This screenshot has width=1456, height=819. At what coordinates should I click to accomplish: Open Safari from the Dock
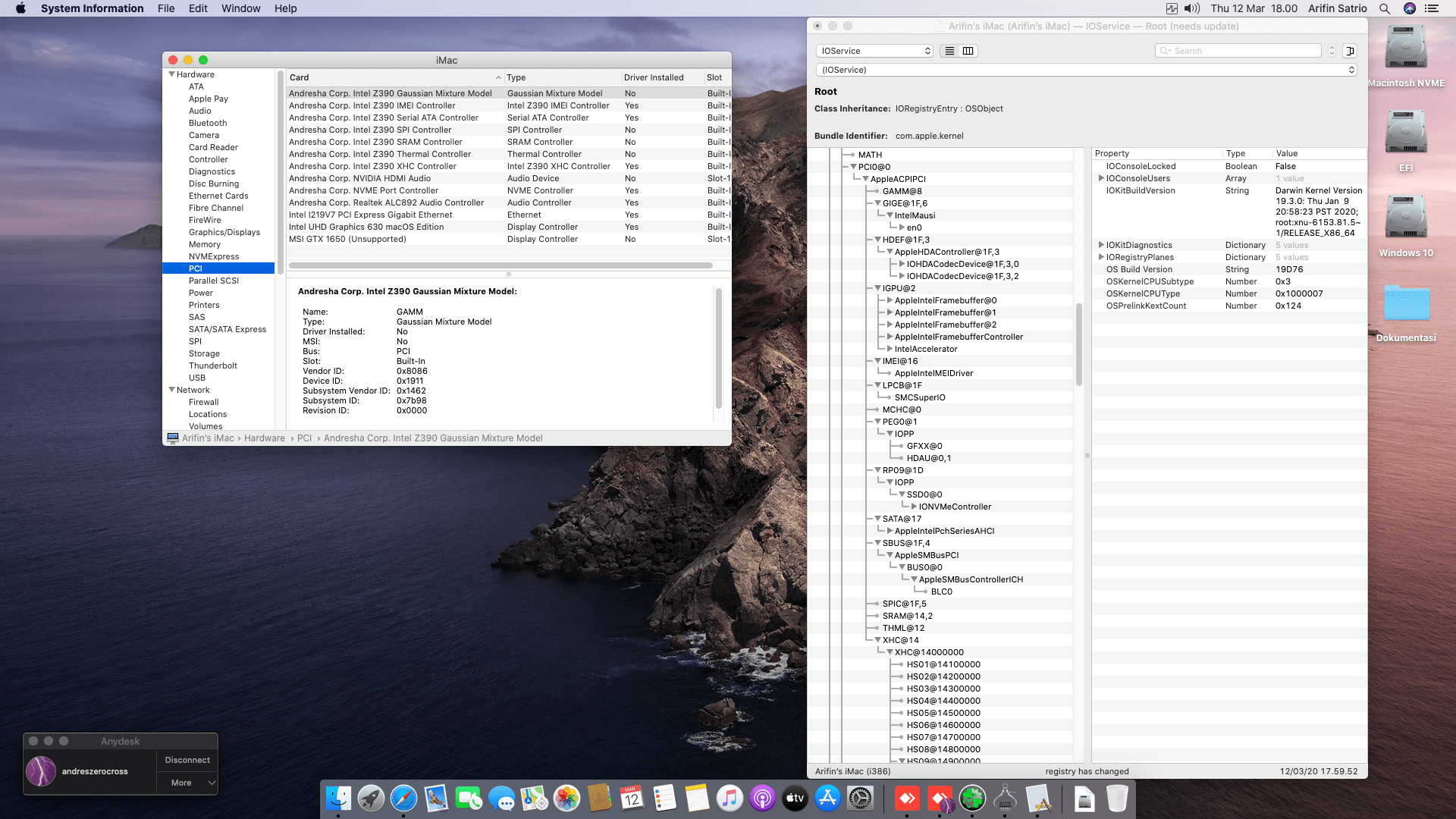tap(403, 798)
